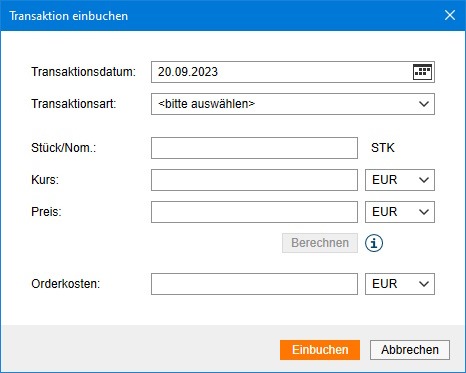
Task: Click into the Transaktionsdatum date field
Action: tap(282, 72)
